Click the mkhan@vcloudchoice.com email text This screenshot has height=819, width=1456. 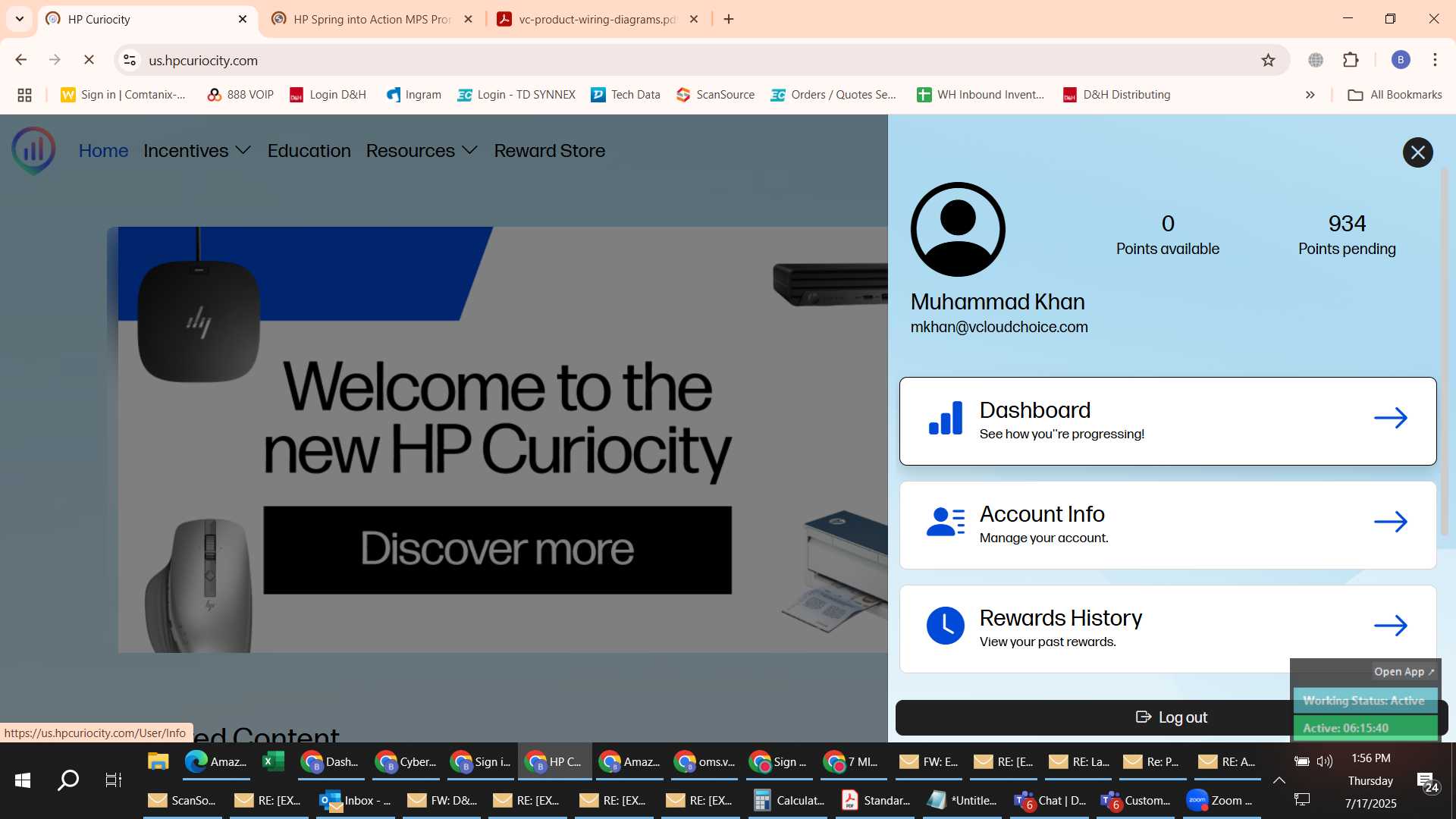pyautogui.click(x=999, y=327)
